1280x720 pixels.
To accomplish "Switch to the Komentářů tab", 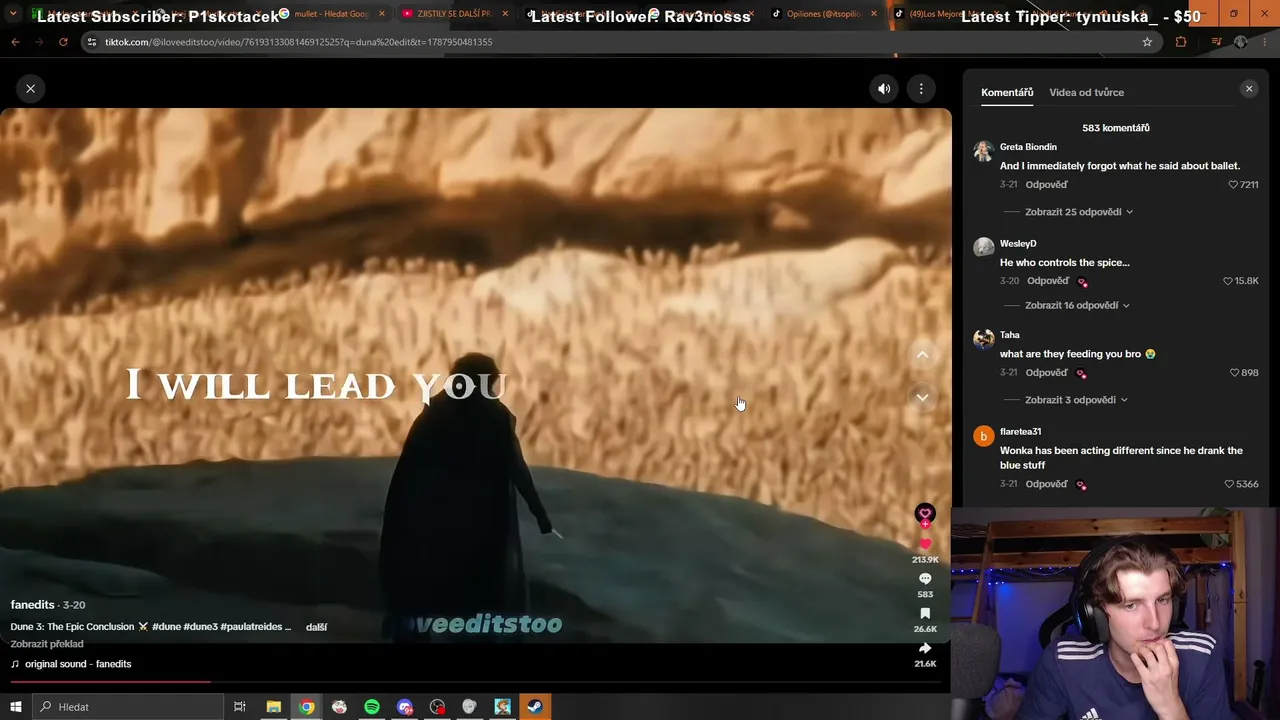I will click(1007, 92).
